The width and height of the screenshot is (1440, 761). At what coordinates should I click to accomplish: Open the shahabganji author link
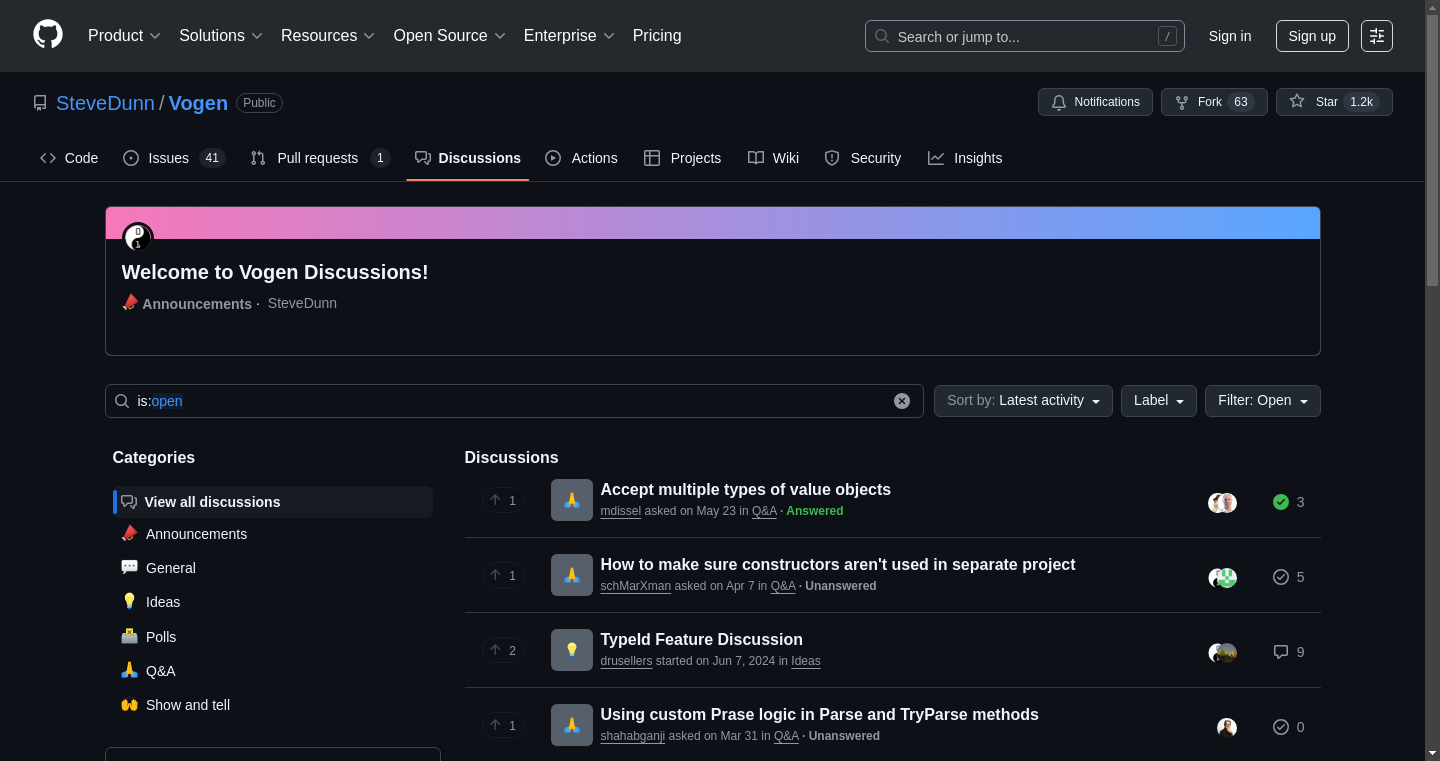(633, 736)
